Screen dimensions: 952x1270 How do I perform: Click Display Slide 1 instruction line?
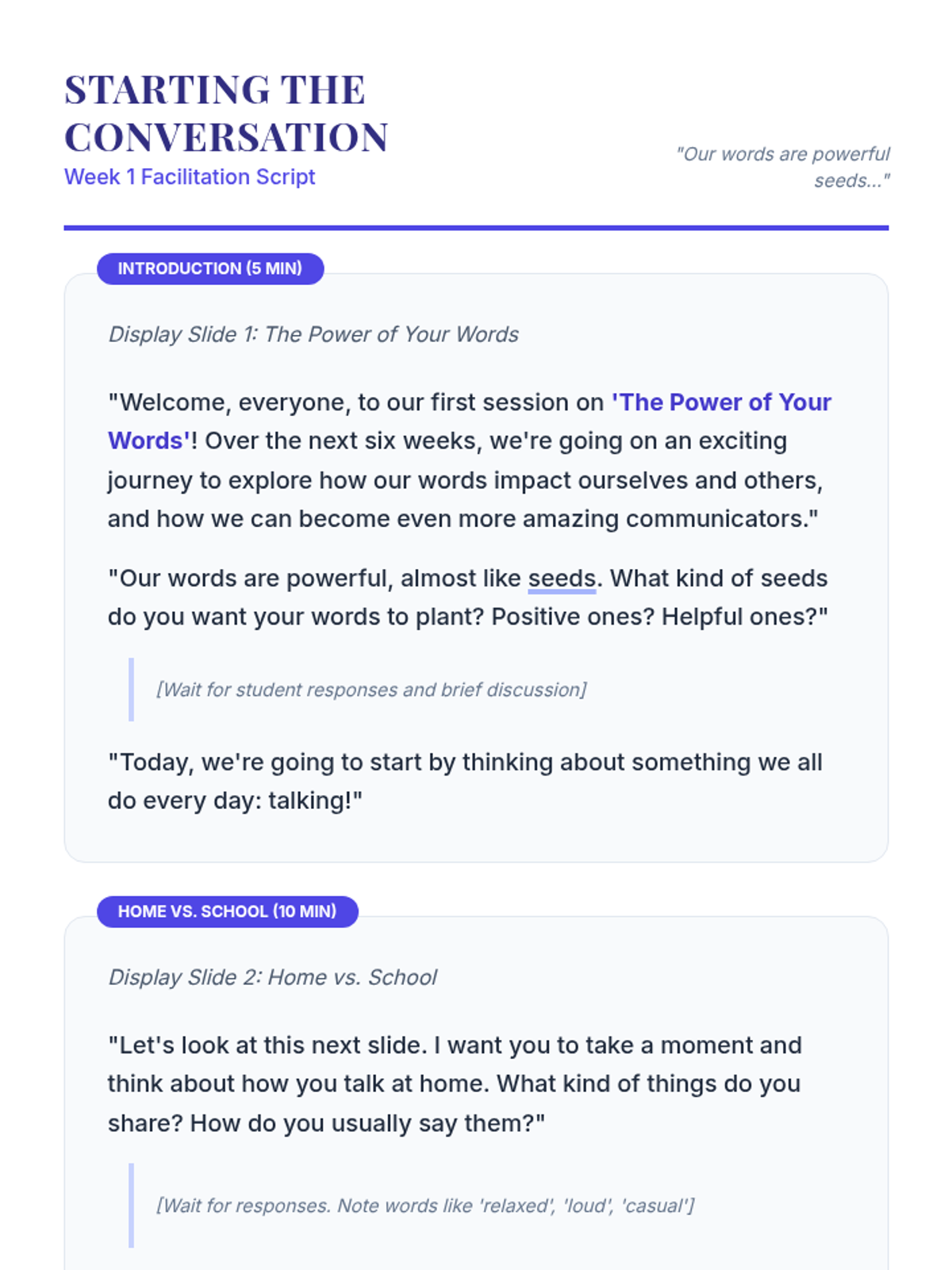coord(313,334)
